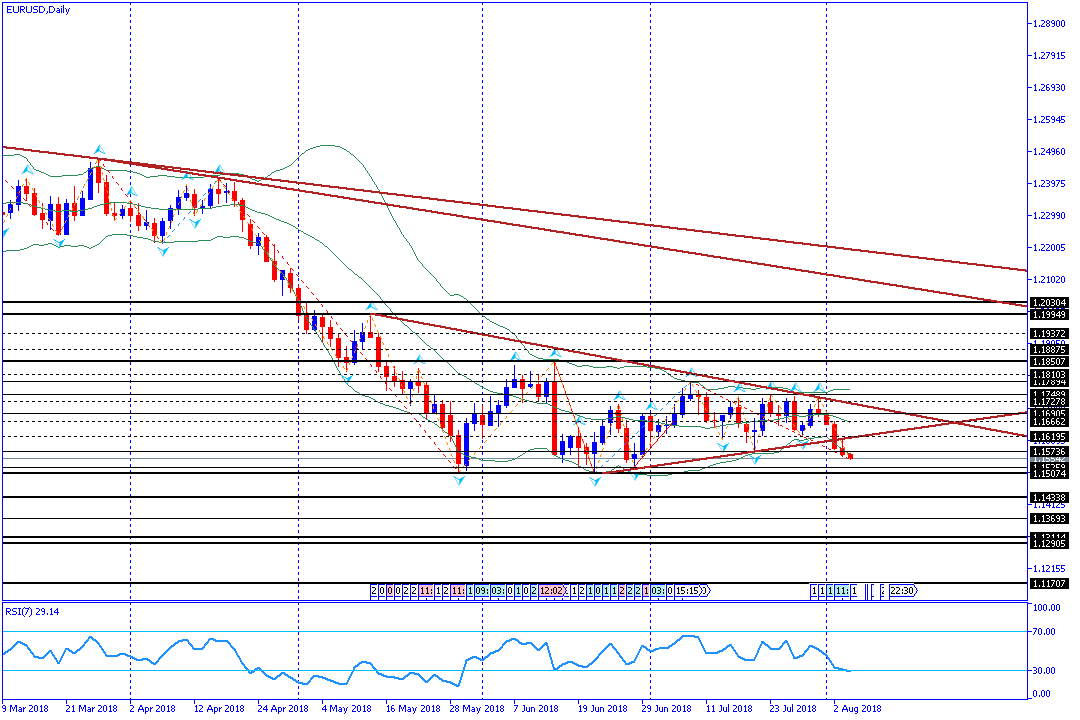Select the 1.20304 price level label

pyautogui.click(x=1049, y=302)
